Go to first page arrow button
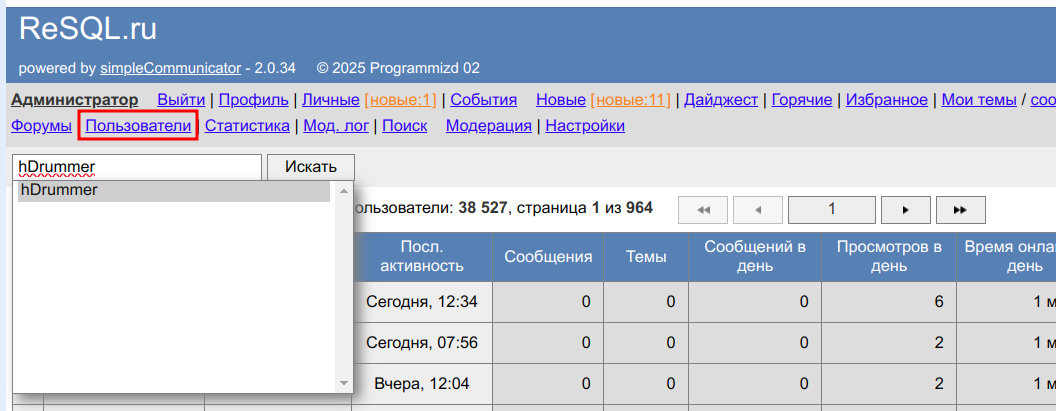Viewport: 1056px width, 411px height. tap(703, 210)
